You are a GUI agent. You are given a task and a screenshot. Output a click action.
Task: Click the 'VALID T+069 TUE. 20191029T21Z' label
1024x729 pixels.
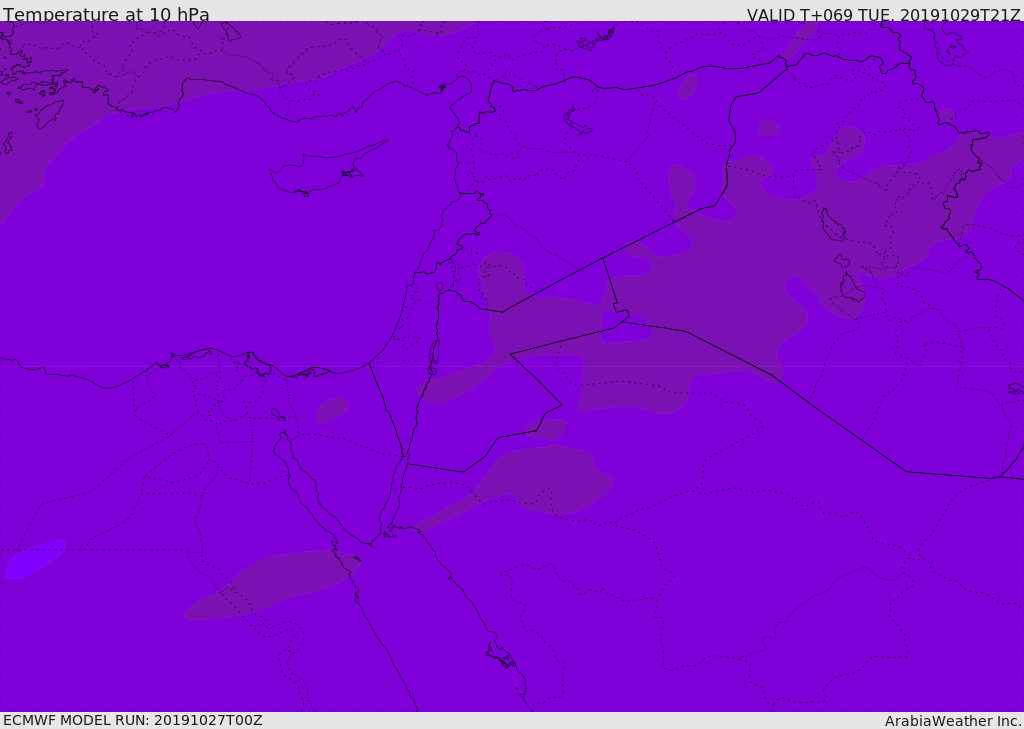[x=883, y=15]
